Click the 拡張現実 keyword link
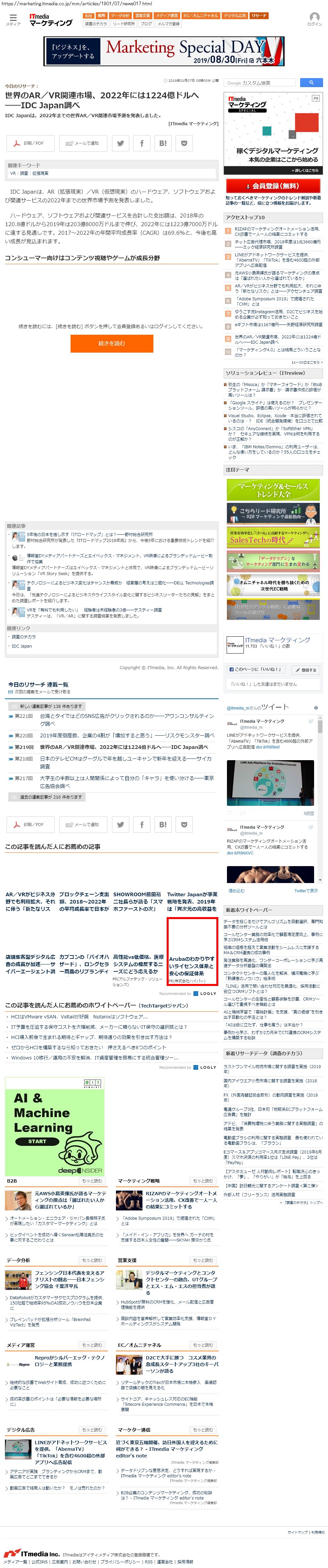 (40, 173)
